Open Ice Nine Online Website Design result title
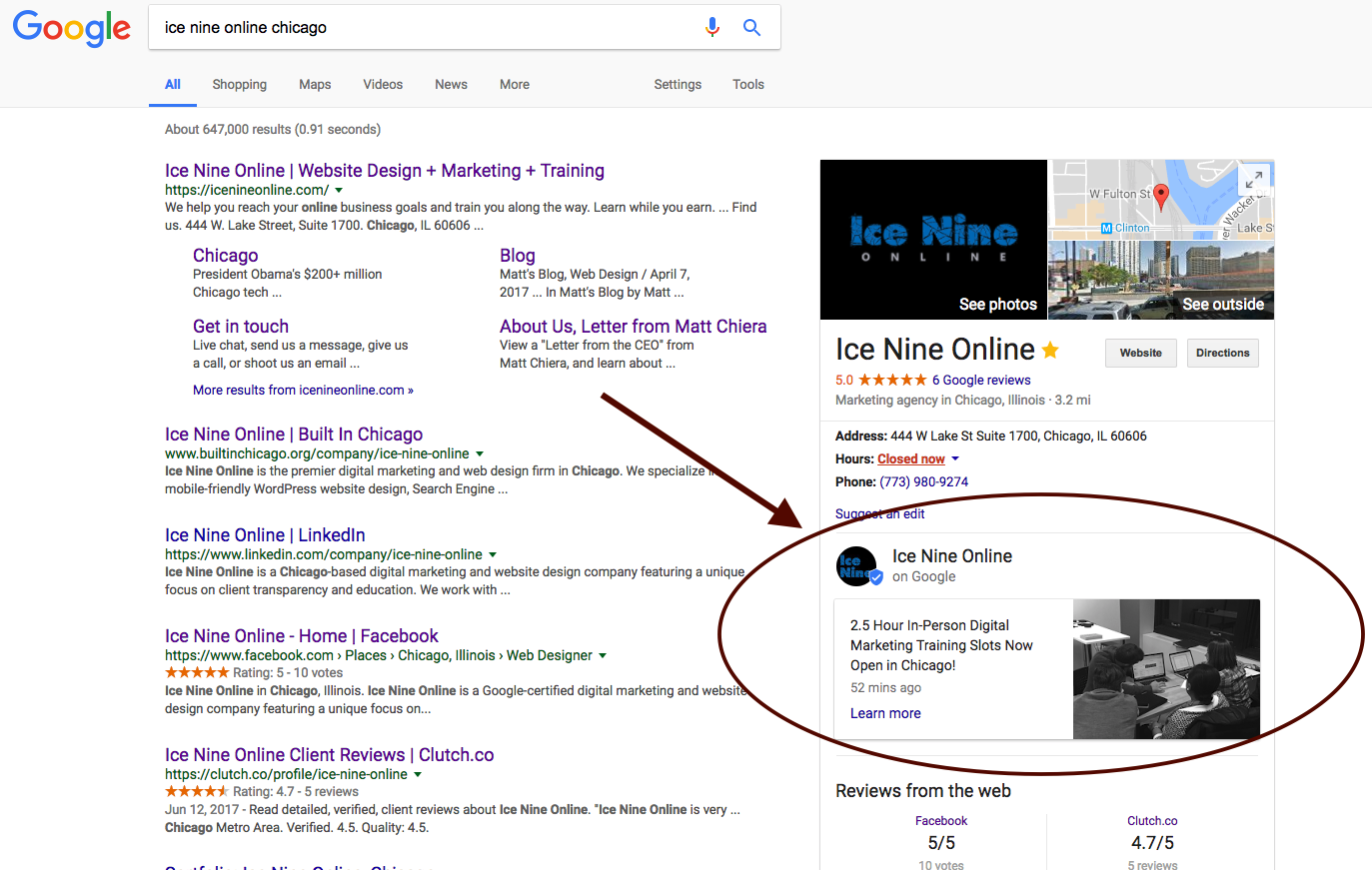Image resolution: width=1372 pixels, height=870 pixels. tap(385, 171)
